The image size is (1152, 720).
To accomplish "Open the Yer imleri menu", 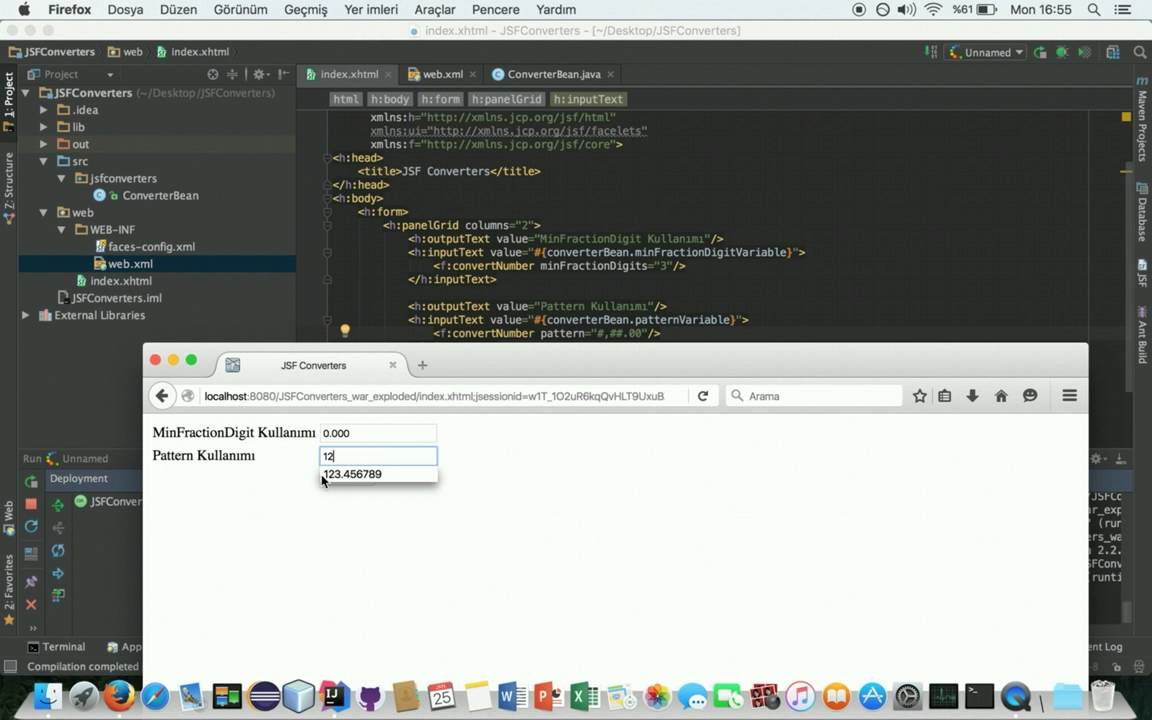I will click(x=371, y=10).
